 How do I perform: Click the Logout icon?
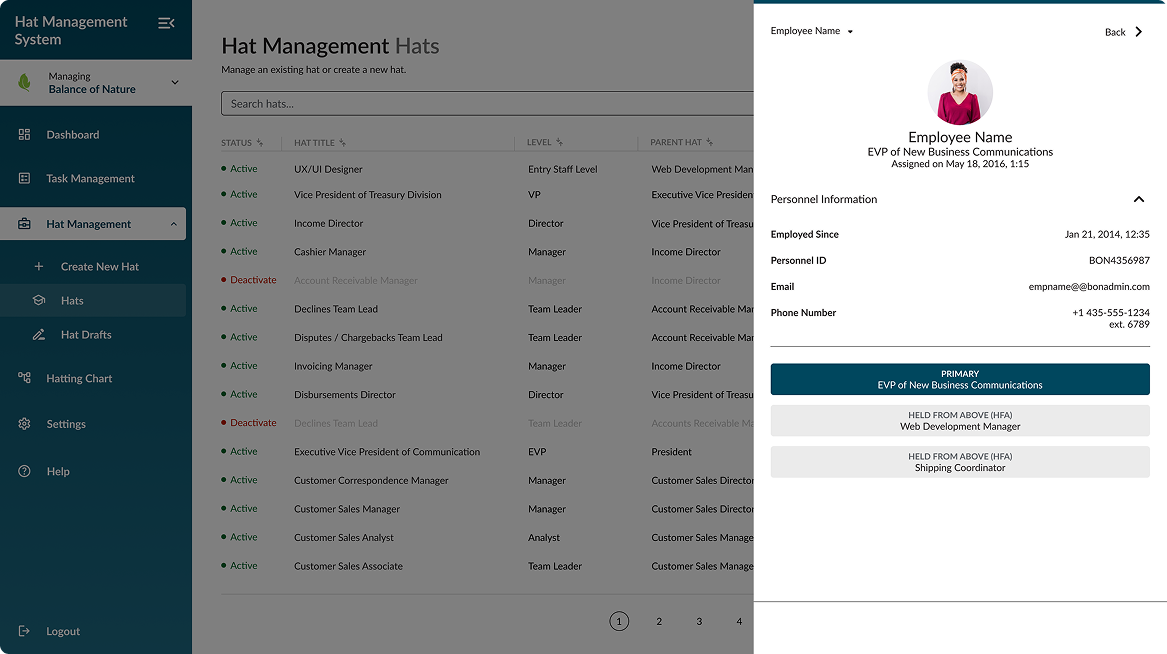click(25, 631)
